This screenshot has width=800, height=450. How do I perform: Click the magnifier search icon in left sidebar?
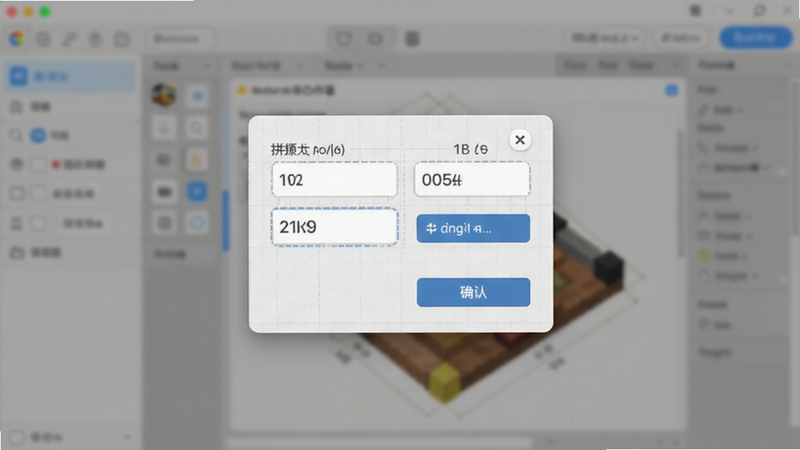point(16,135)
